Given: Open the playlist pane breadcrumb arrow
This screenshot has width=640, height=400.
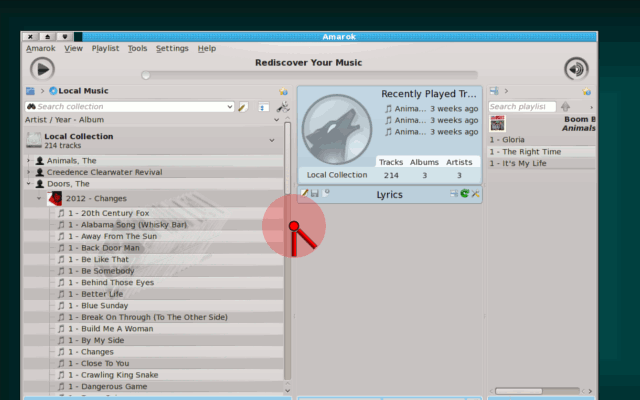Looking at the screenshot, I should coord(506,91).
